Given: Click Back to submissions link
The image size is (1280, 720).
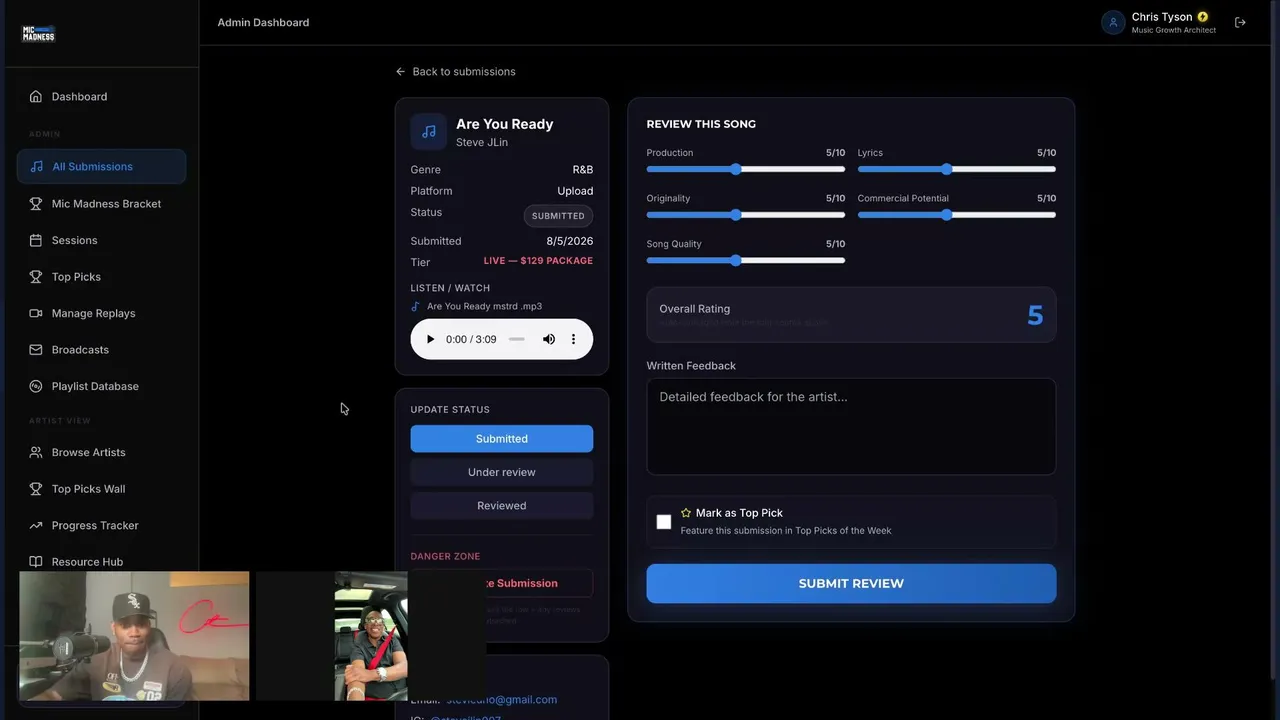Looking at the screenshot, I should (x=455, y=72).
